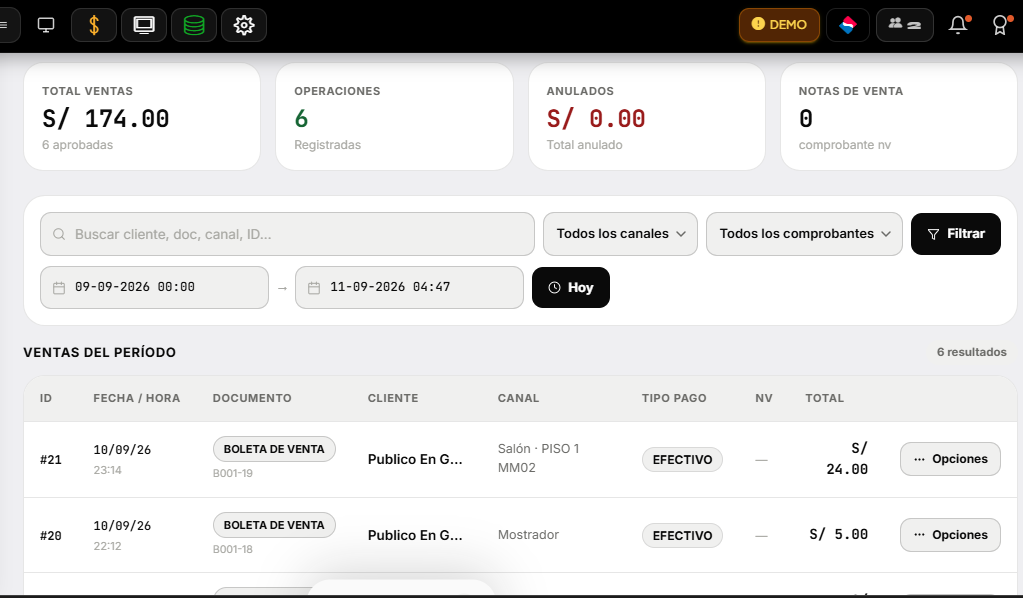Open Opciones for sale #21

click(x=950, y=459)
